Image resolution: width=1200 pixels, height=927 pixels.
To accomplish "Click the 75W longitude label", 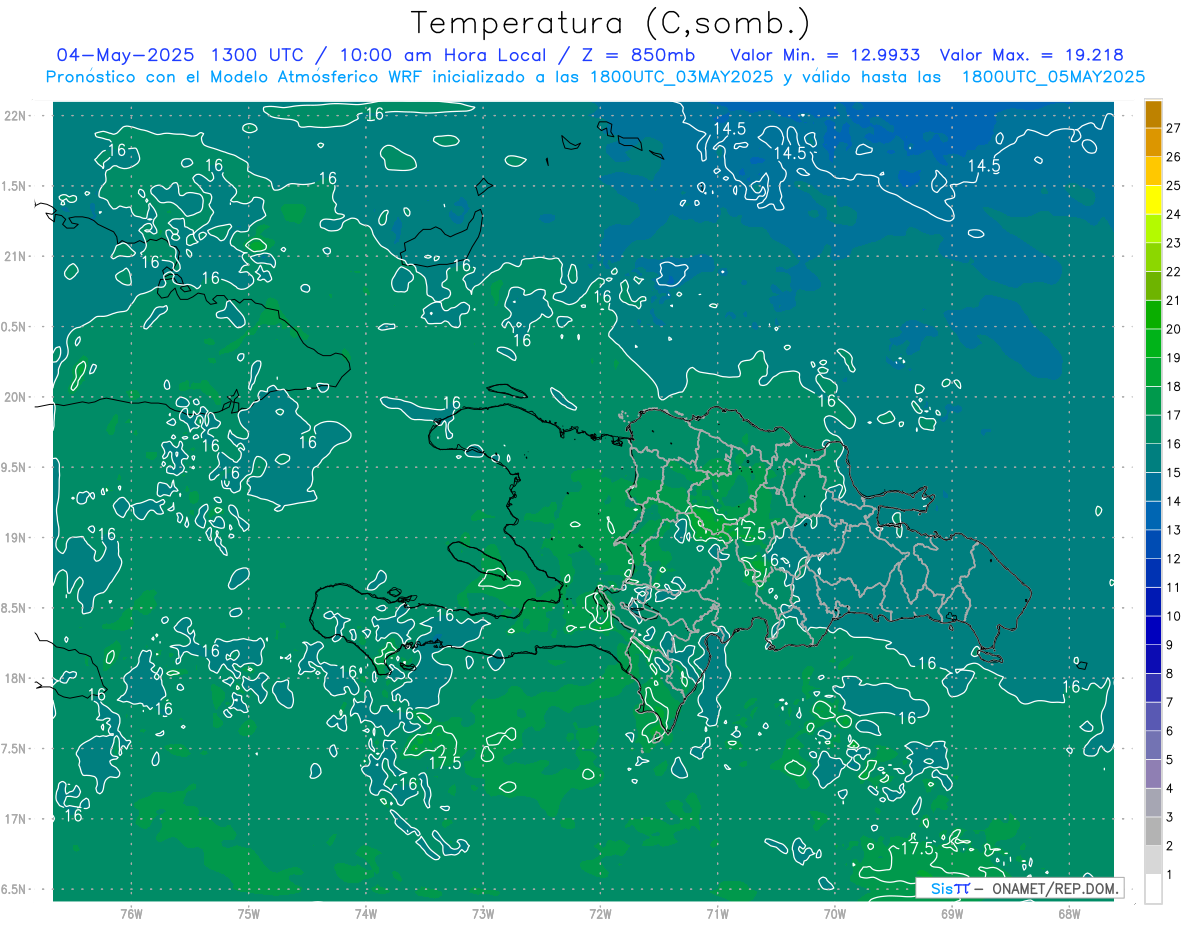I will click(249, 914).
